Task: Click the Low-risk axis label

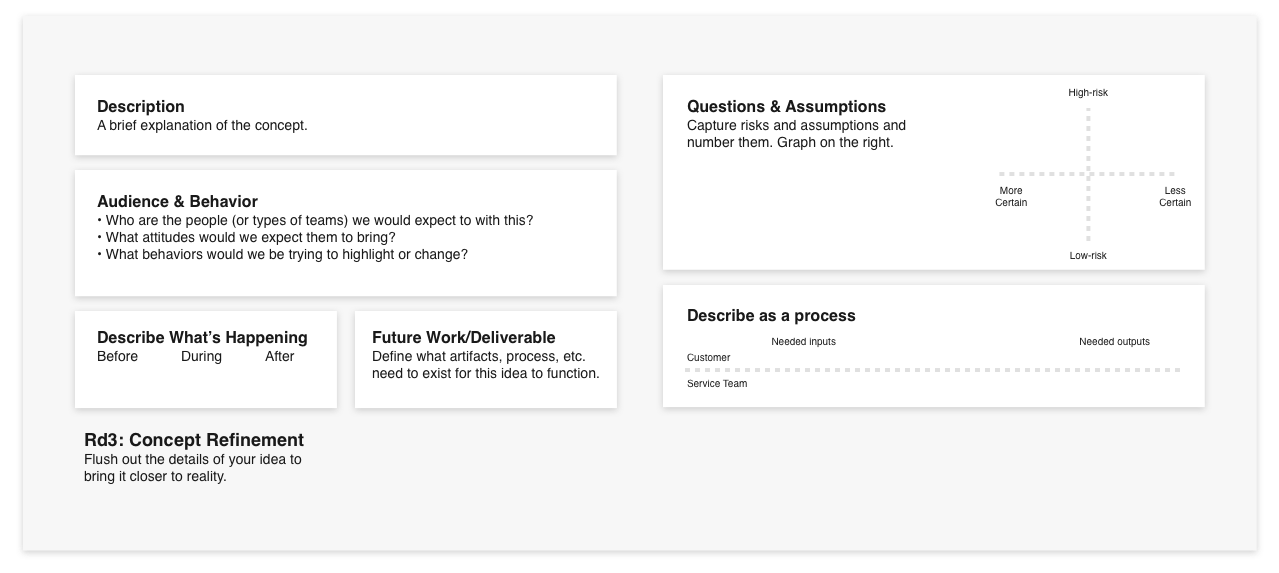Action: tap(1088, 256)
